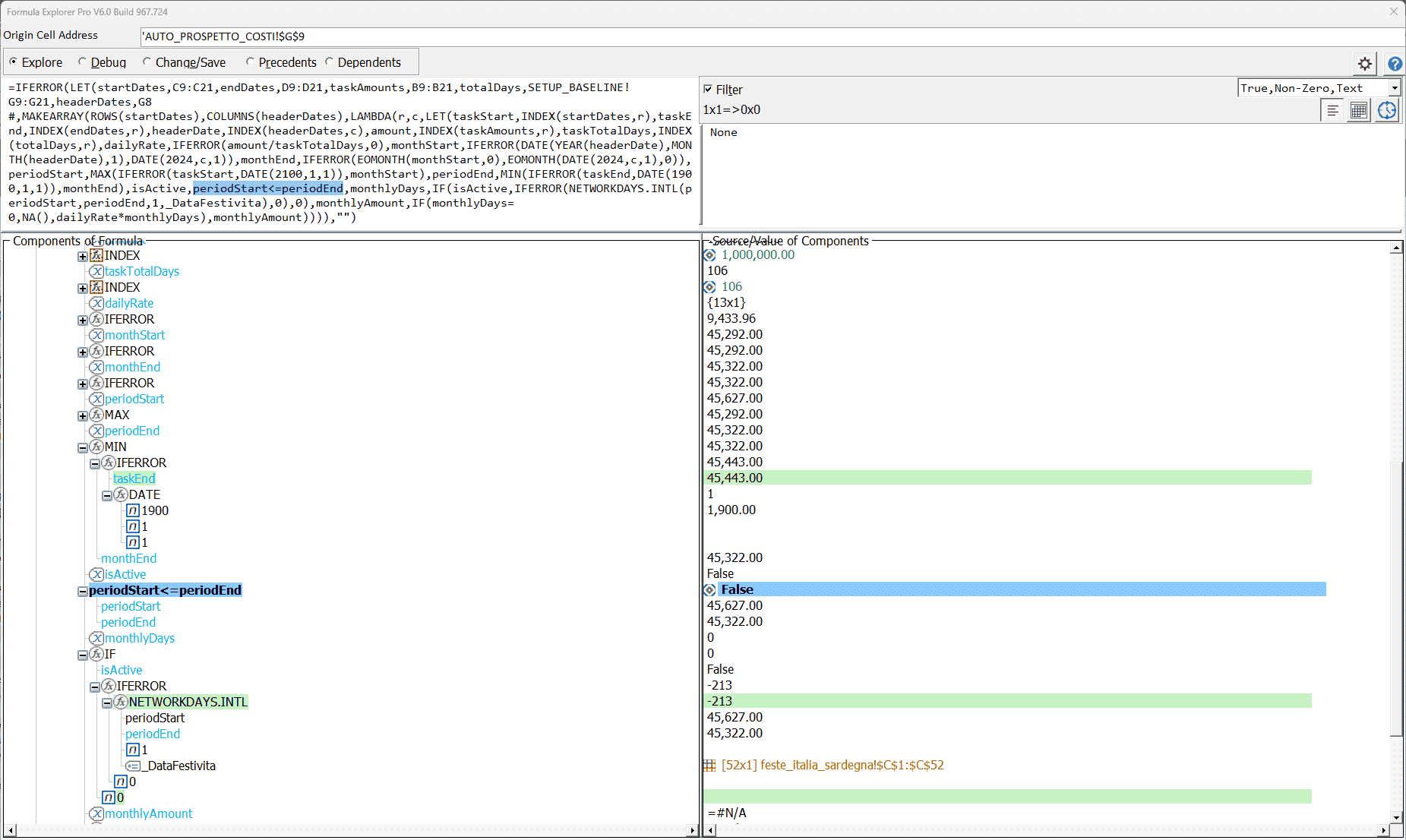Screen dimensions: 1406x840
Task: Click the feste_italia_sardegna!$C$1:$C$52 range link
Action: [833, 765]
